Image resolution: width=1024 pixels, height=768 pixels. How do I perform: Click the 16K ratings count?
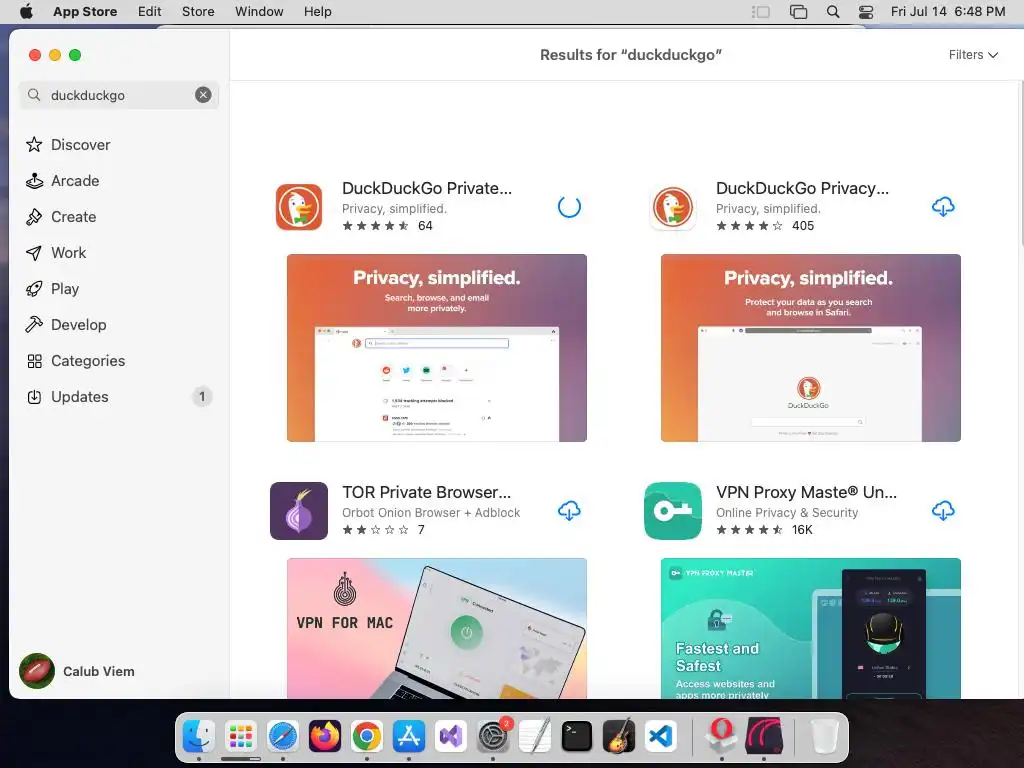coord(802,530)
